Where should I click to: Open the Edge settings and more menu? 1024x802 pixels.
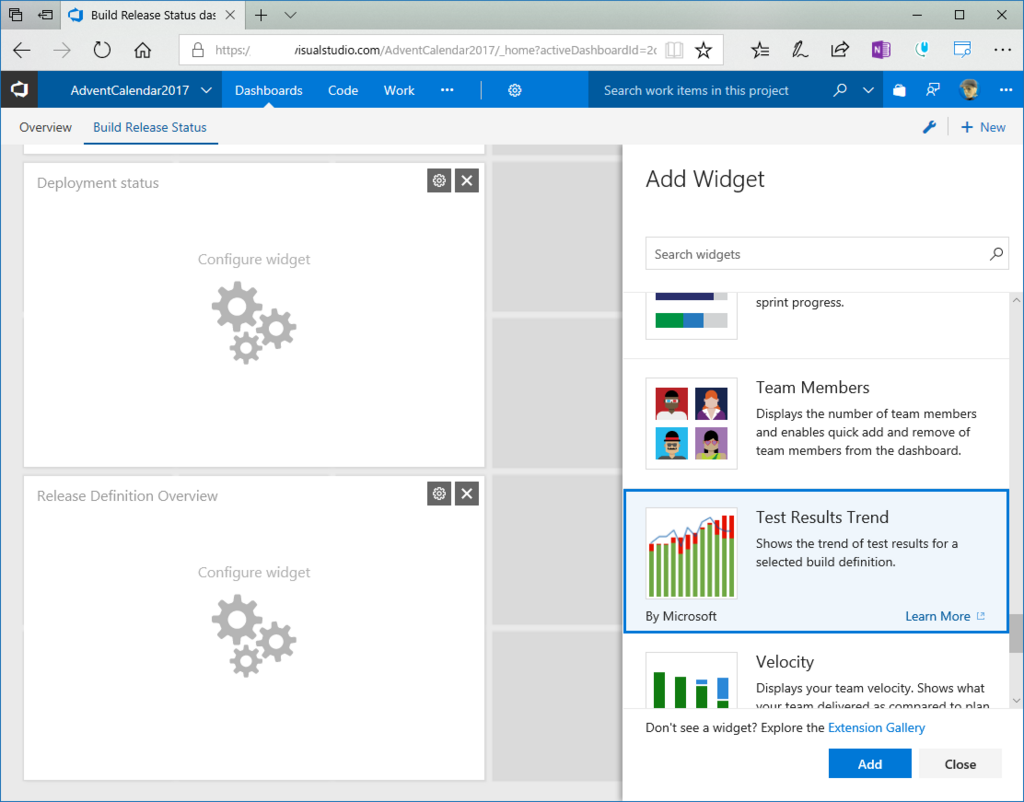tap(1002, 50)
